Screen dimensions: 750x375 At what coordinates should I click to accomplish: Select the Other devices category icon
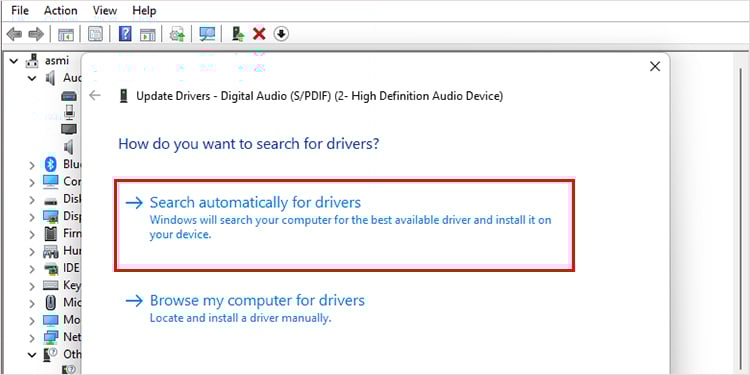(50, 355)
